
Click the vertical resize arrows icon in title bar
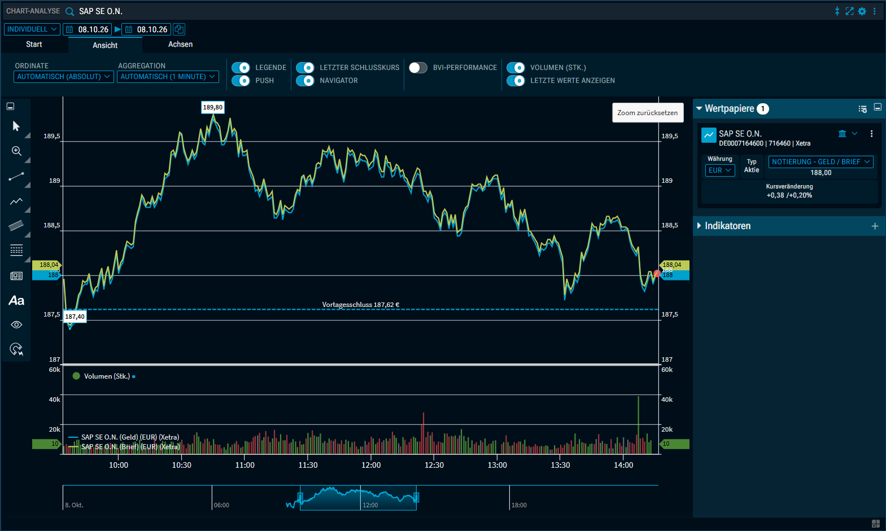click(837, 11)
